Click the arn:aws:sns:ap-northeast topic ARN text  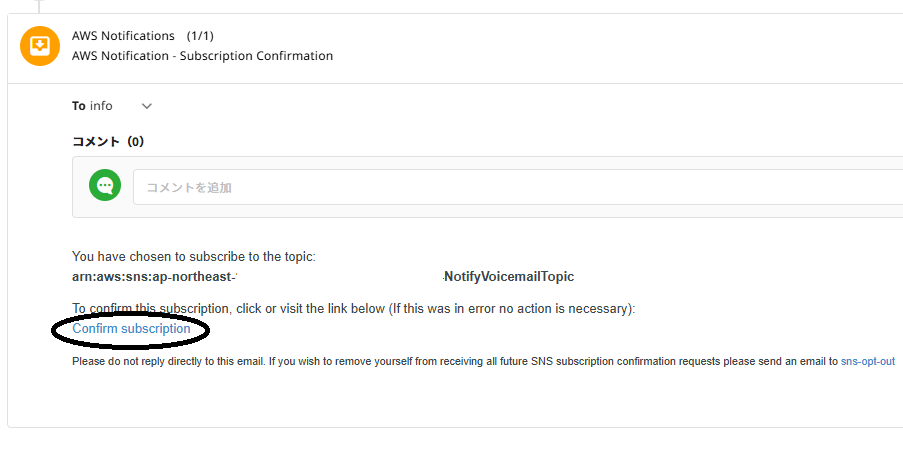point(153,276)
